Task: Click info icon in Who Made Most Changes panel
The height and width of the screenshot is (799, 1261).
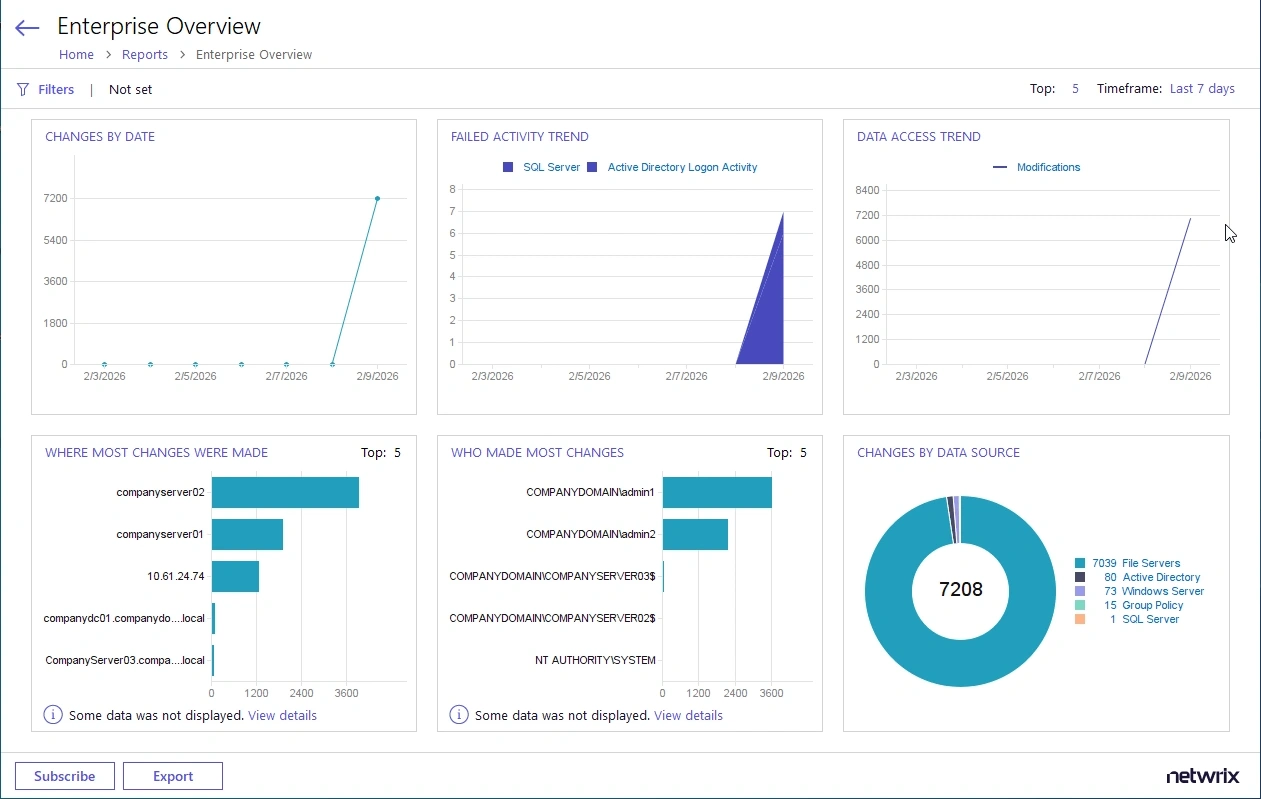Action: [x=459, y=715]
